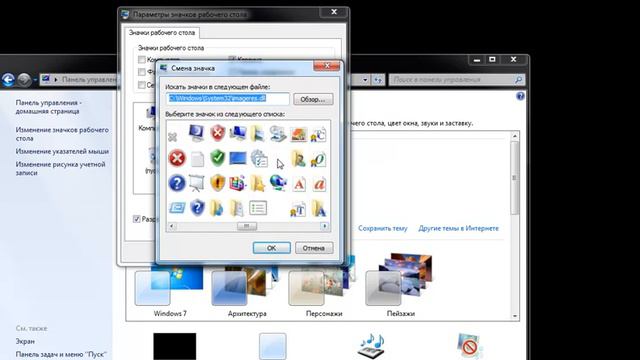
Task: Choose the yellow warning shield icon
Action: (218, 183)
